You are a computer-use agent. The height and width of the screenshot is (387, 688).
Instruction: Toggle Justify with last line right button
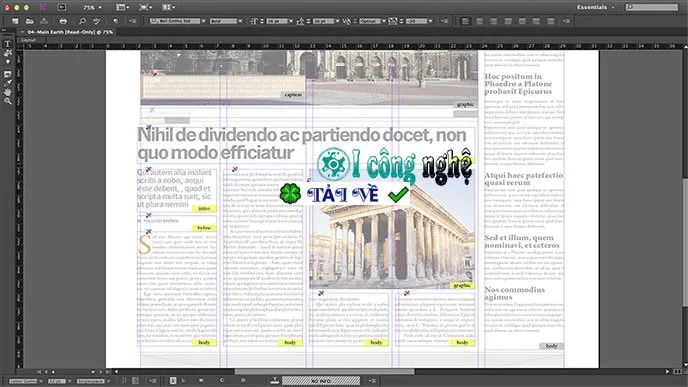coord(536,21)
